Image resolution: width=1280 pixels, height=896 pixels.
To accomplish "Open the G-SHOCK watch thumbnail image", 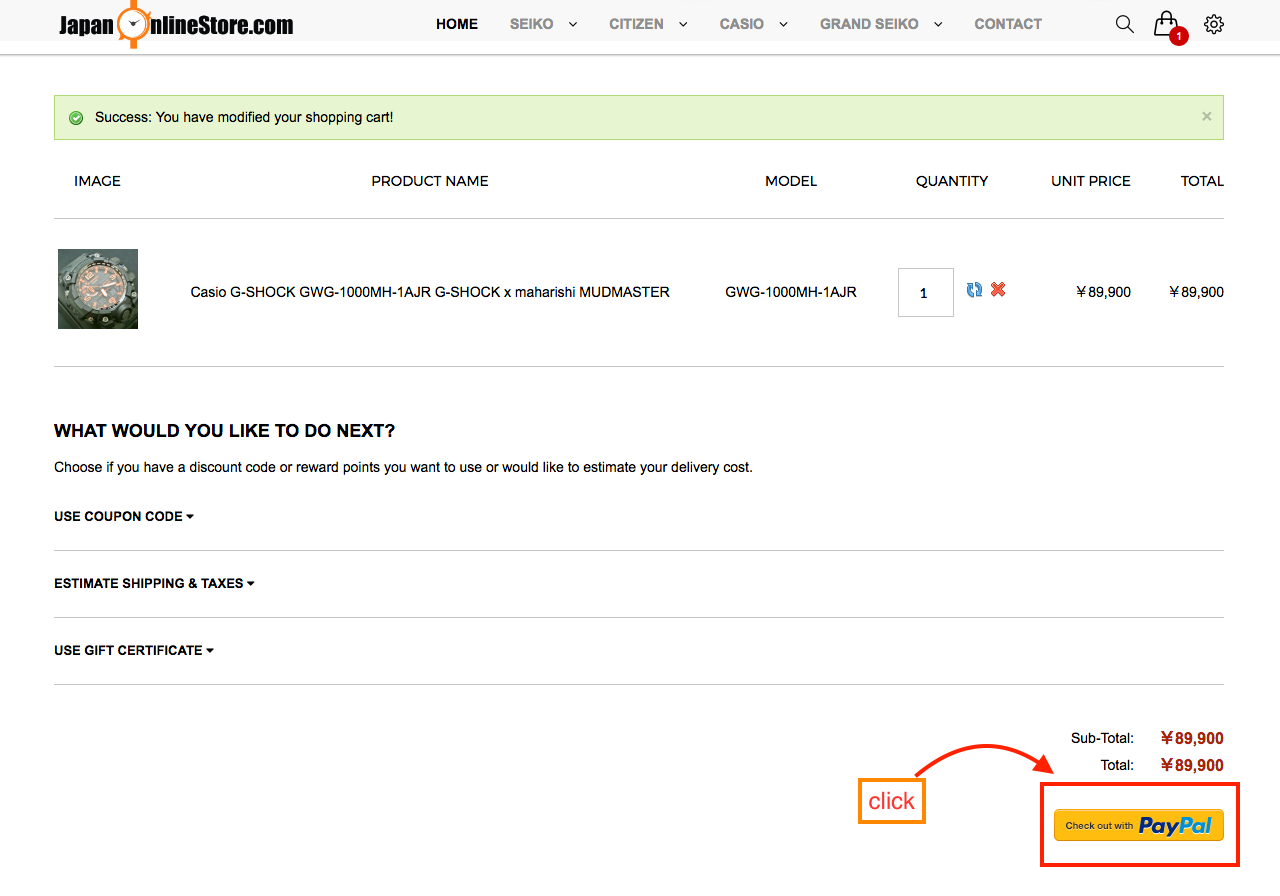I will click(98, 289).
